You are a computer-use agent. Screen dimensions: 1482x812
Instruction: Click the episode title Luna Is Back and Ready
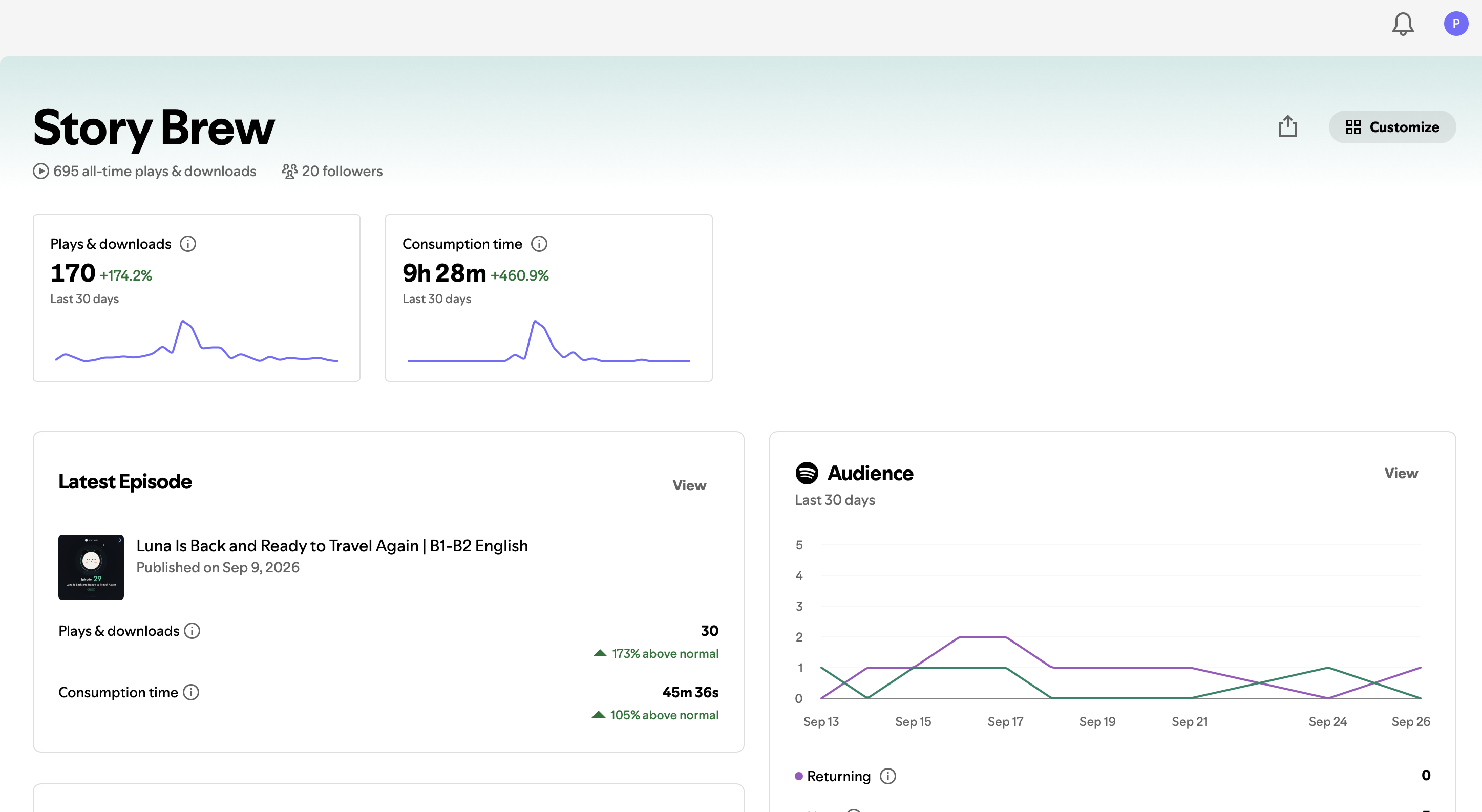coord(332,546)
